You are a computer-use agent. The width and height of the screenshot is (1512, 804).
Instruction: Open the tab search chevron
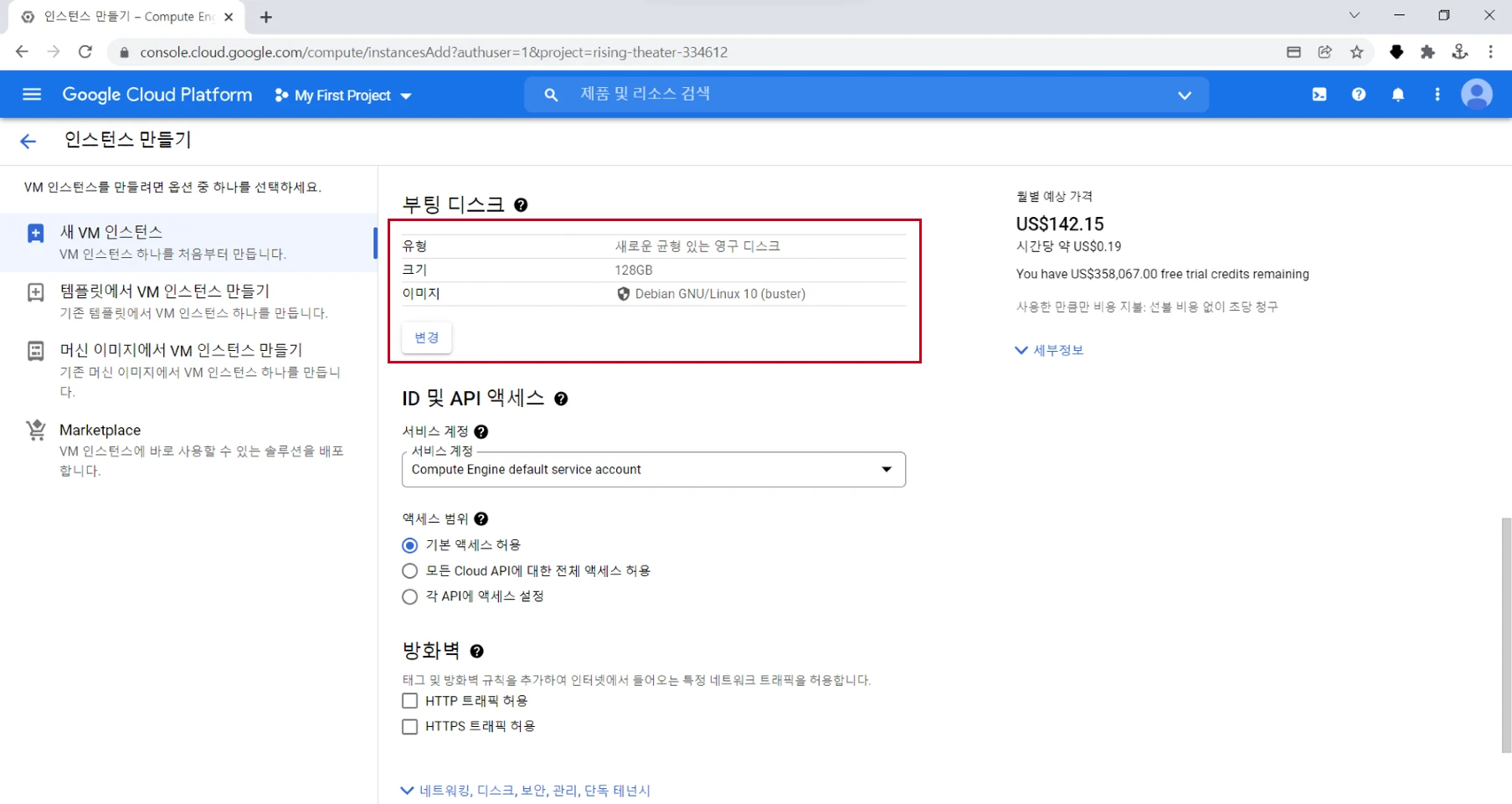(1354, 15)
